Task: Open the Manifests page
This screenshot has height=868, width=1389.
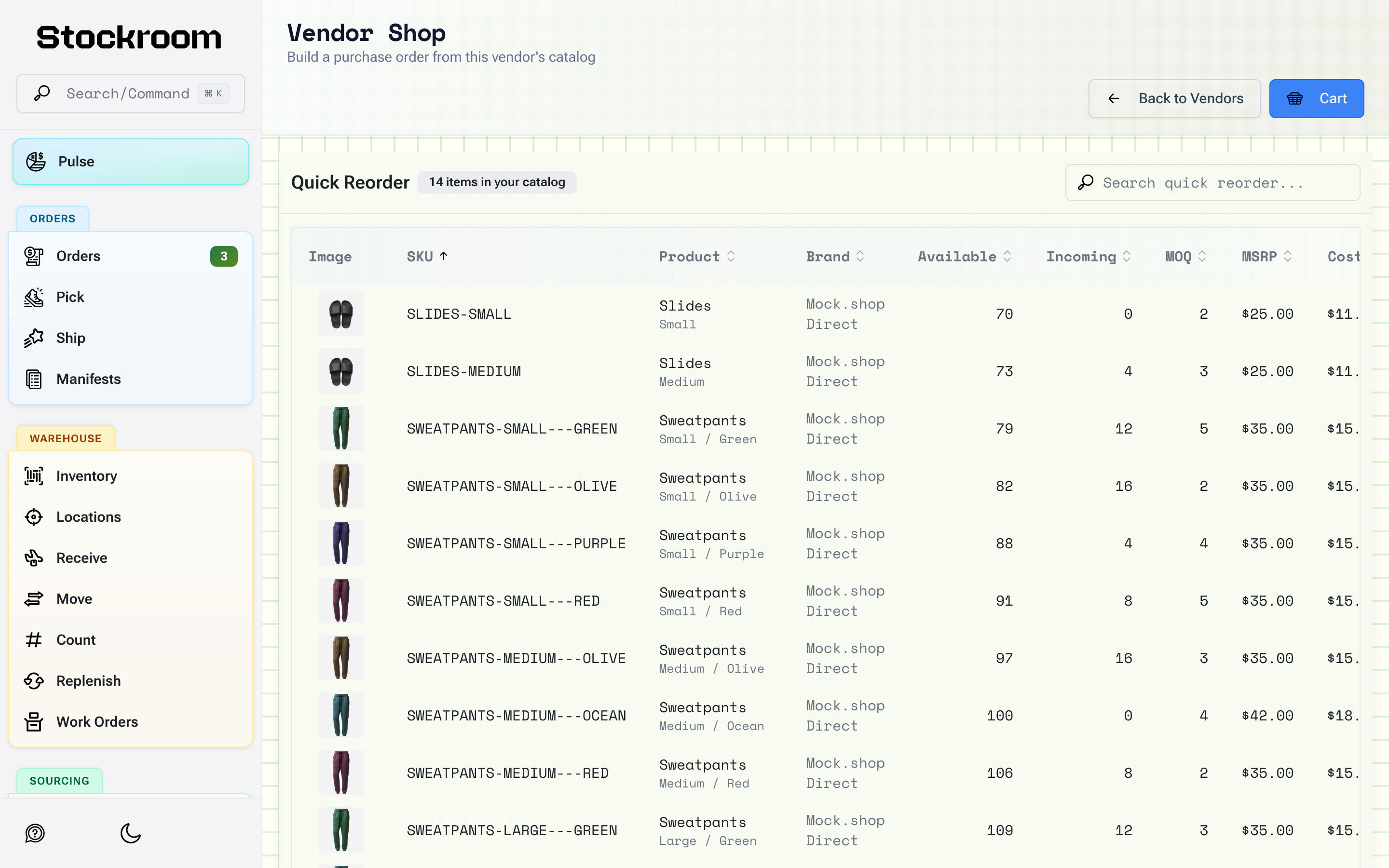Action: point(131,379)
